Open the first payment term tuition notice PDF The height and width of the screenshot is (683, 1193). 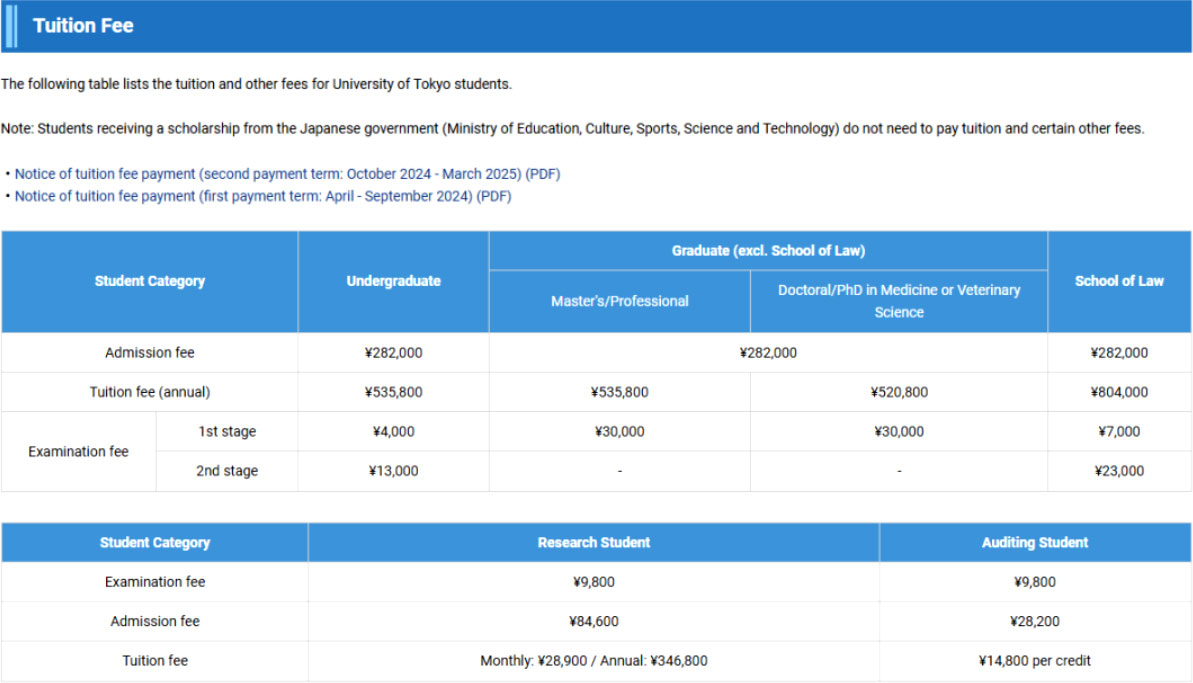(x=263, y=196)
